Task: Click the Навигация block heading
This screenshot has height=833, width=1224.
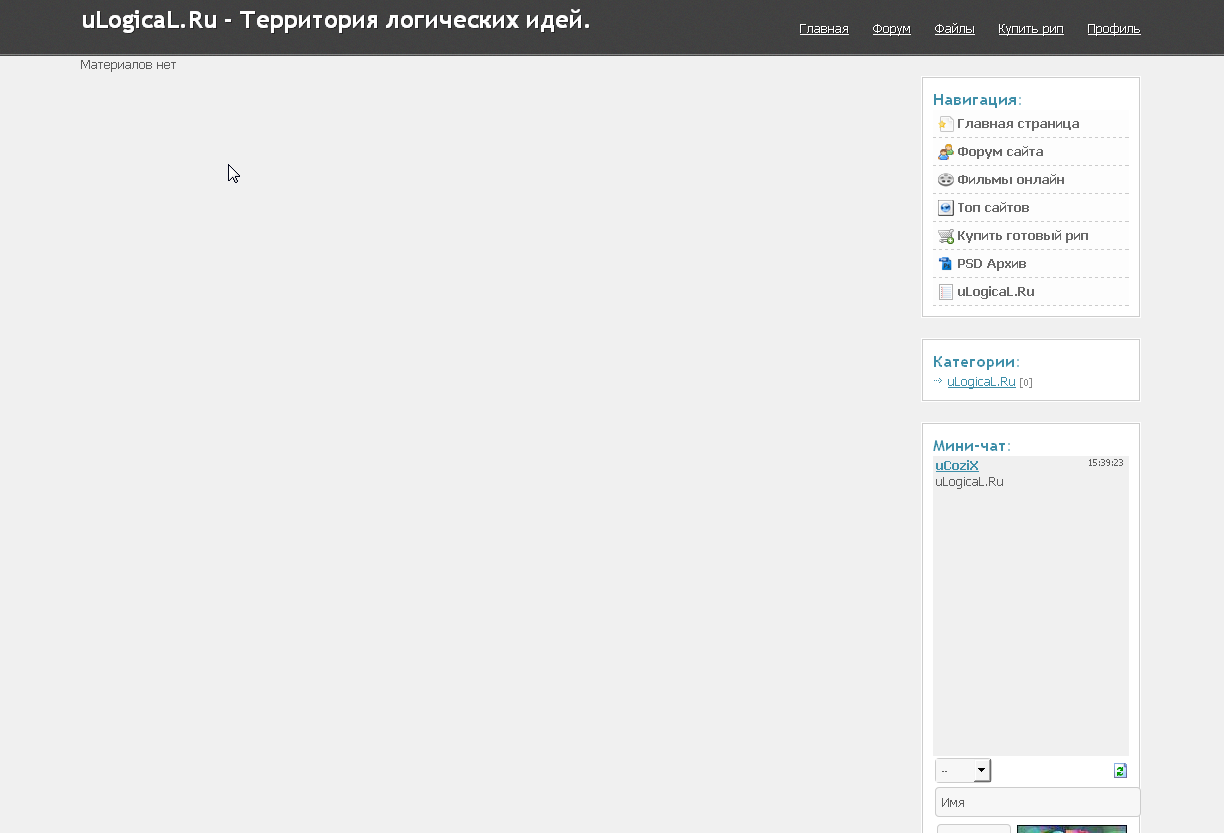Action: point(977,100)
